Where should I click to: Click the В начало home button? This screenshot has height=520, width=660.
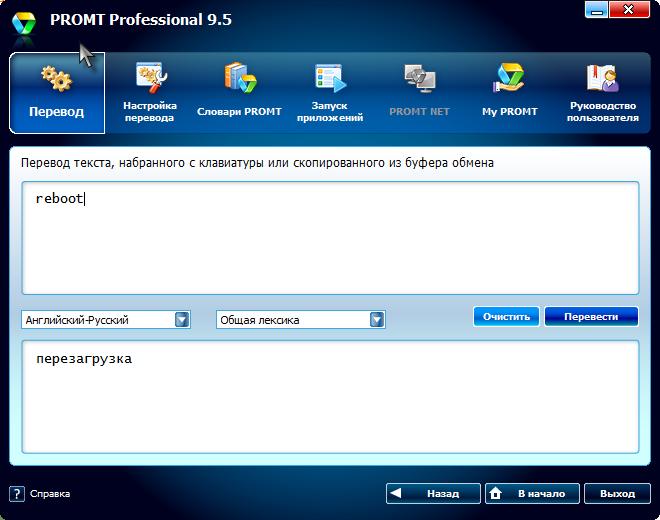[532, 493]
